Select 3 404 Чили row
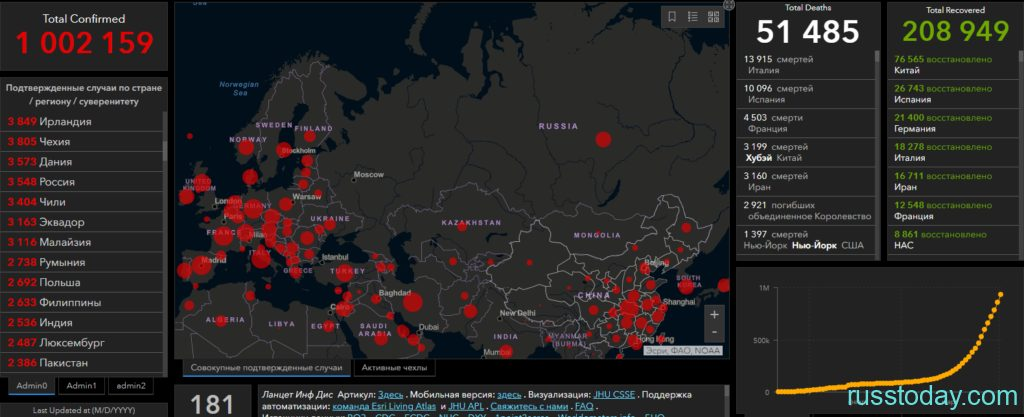The height and width of the screenshot is (417, 1024). pos(84,202)
